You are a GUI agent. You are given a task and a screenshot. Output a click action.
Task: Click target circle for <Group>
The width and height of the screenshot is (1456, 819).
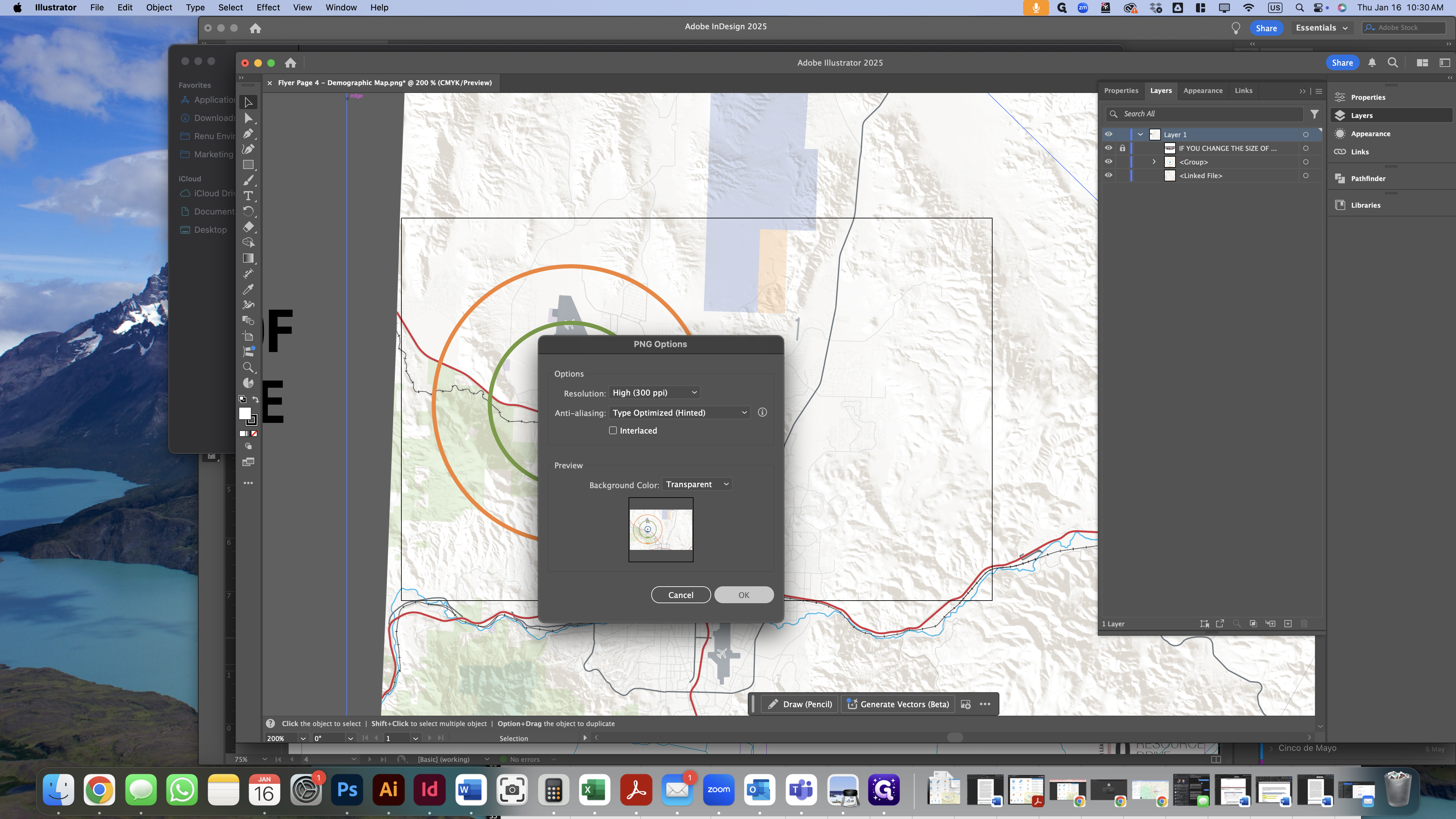point(1306,162)
